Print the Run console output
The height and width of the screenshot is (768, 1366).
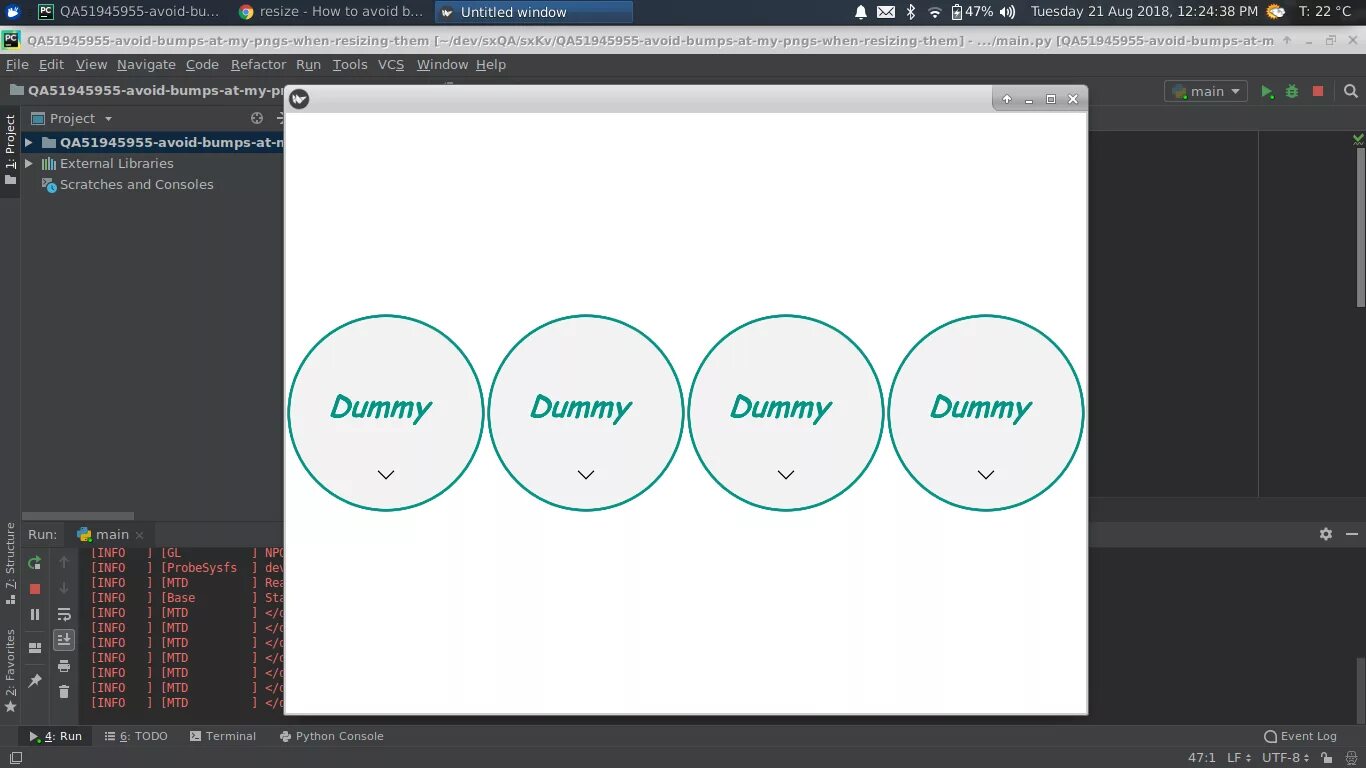click(x=64, y=666)
